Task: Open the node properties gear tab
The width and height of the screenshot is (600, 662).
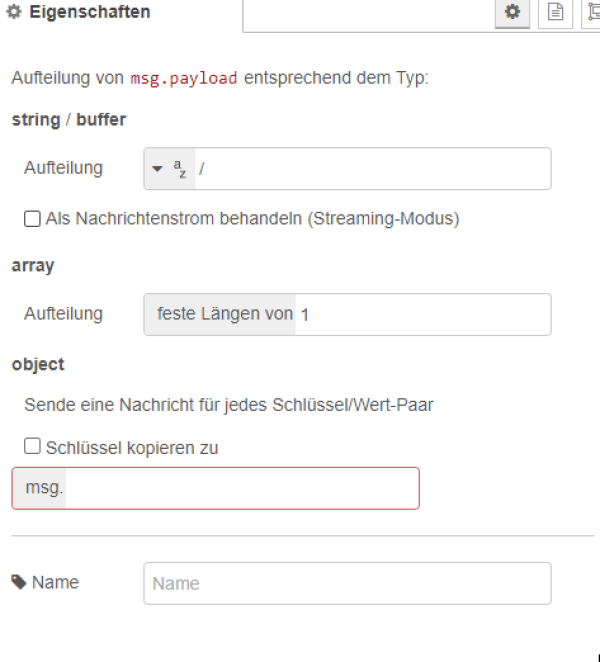Action: 512,13
